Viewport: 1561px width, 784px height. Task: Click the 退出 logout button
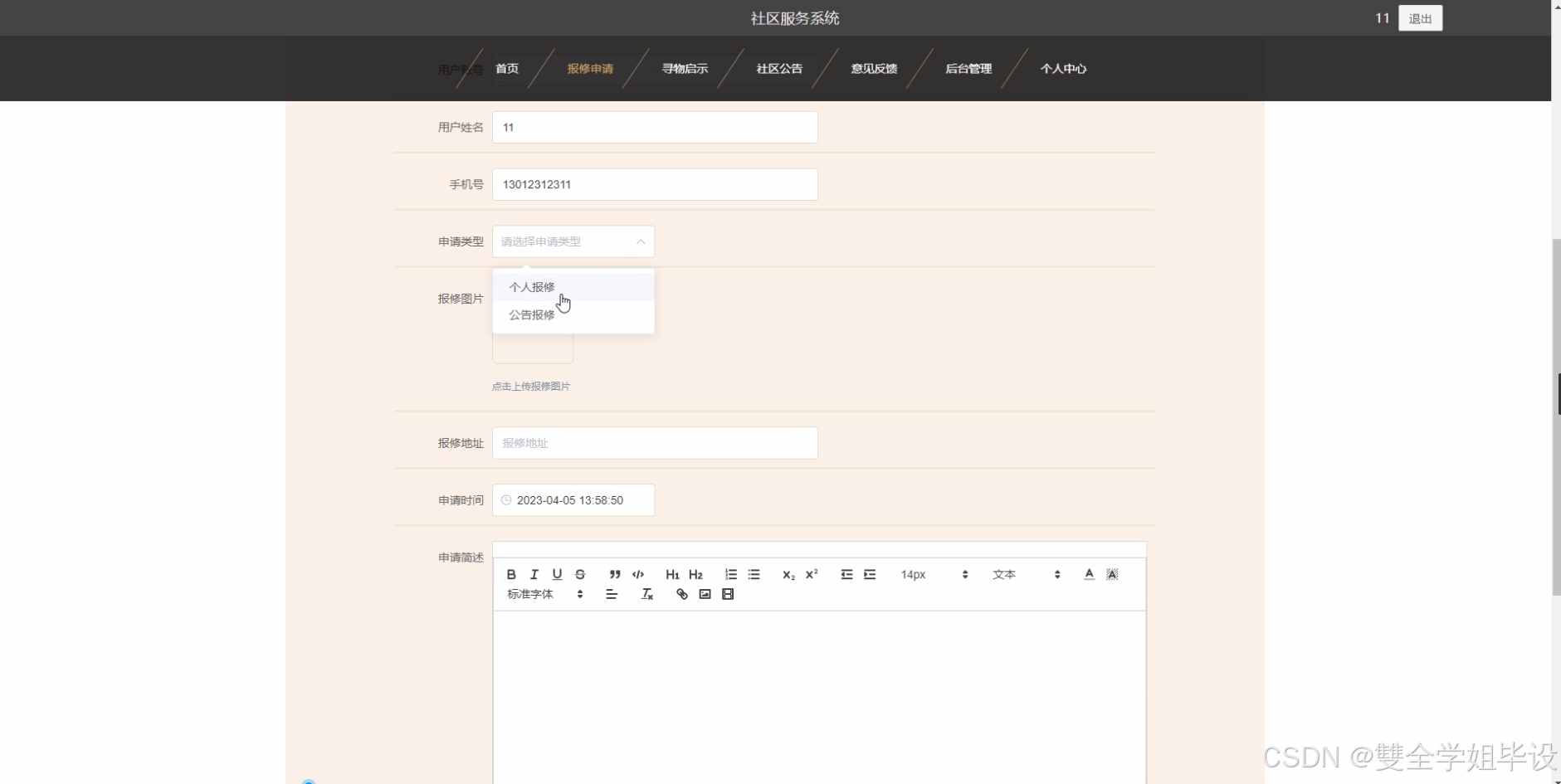(x=1419, y=17)
